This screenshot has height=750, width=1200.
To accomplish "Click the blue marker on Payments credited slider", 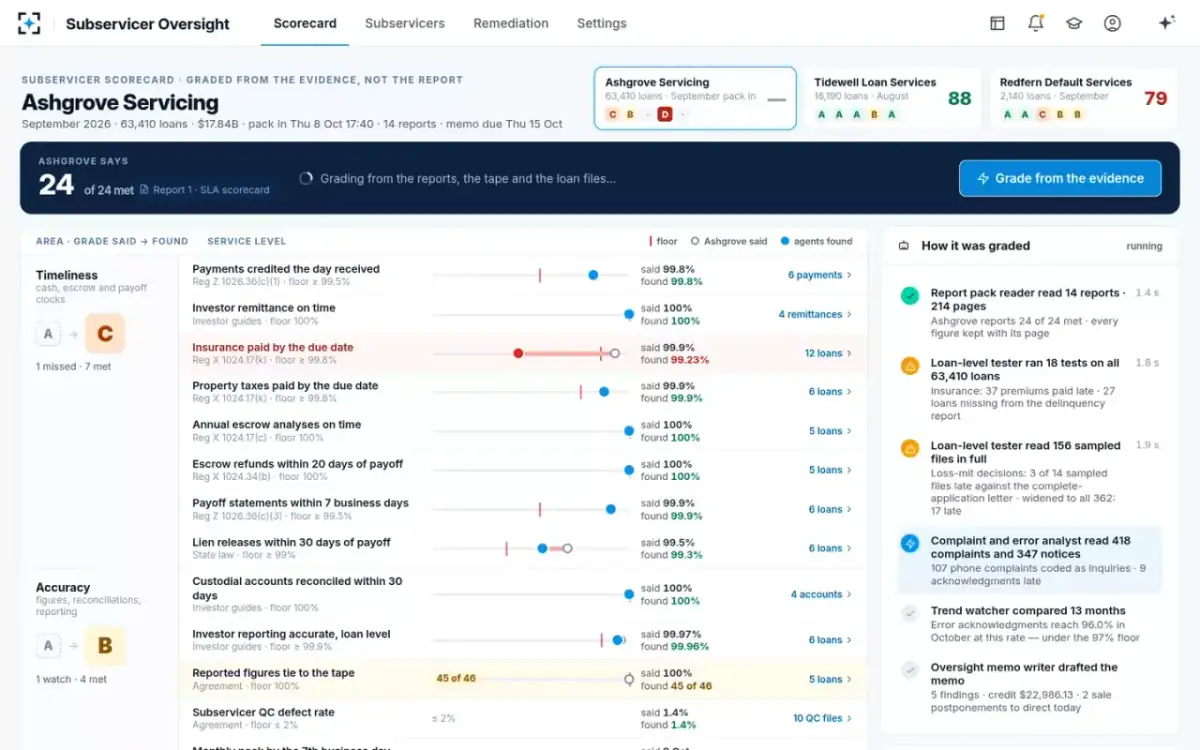I will 593,275.
